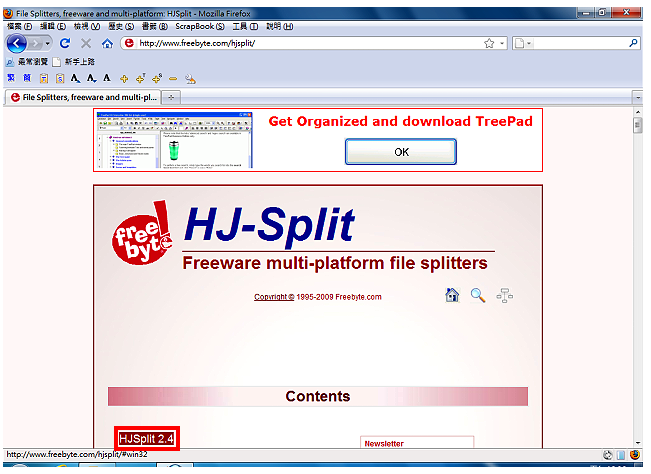
Task: Click the search magnifier icon in search box
Action: (x=633, y=43)
